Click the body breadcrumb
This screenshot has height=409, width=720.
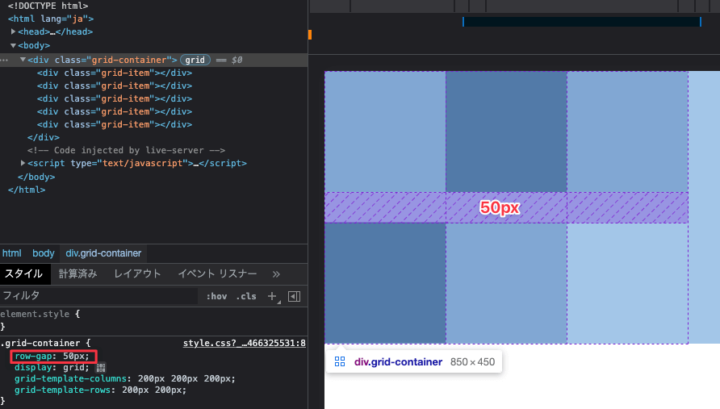click(x=43, y=253)
